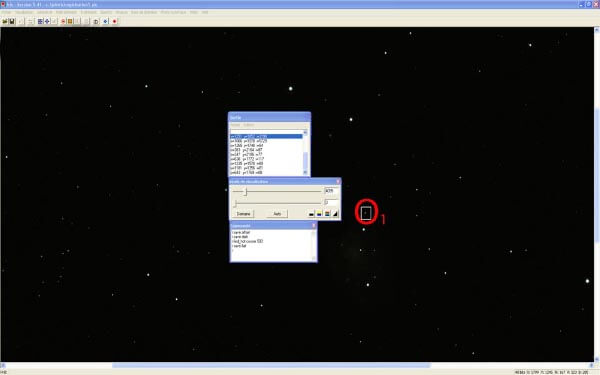This screenshot has width=600, height=375.
Task: Click the black-white diagonal inverse palette icon
Action: point(335,214)
